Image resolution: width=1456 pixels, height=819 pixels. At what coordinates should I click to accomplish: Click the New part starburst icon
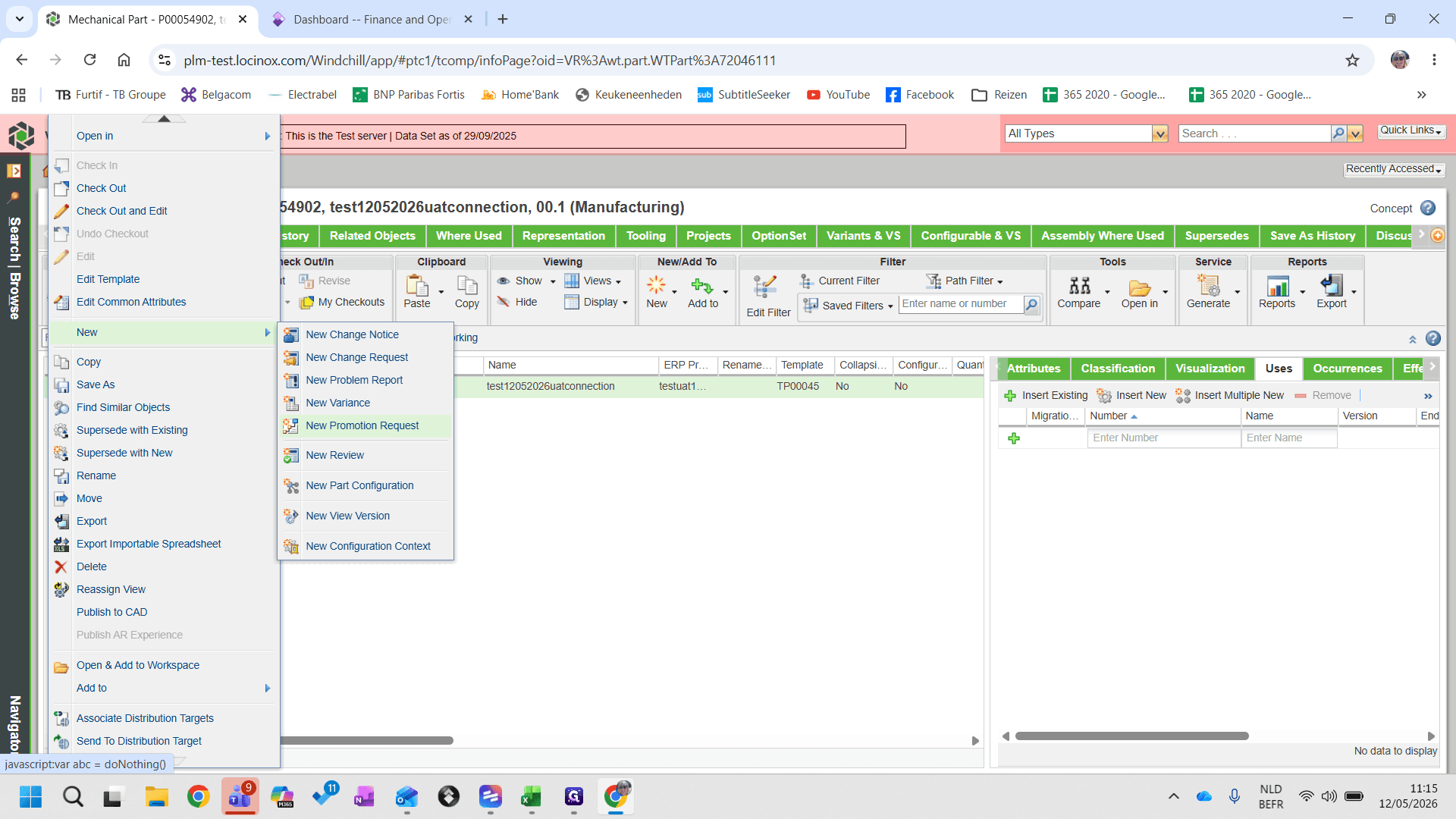(656, 285)
